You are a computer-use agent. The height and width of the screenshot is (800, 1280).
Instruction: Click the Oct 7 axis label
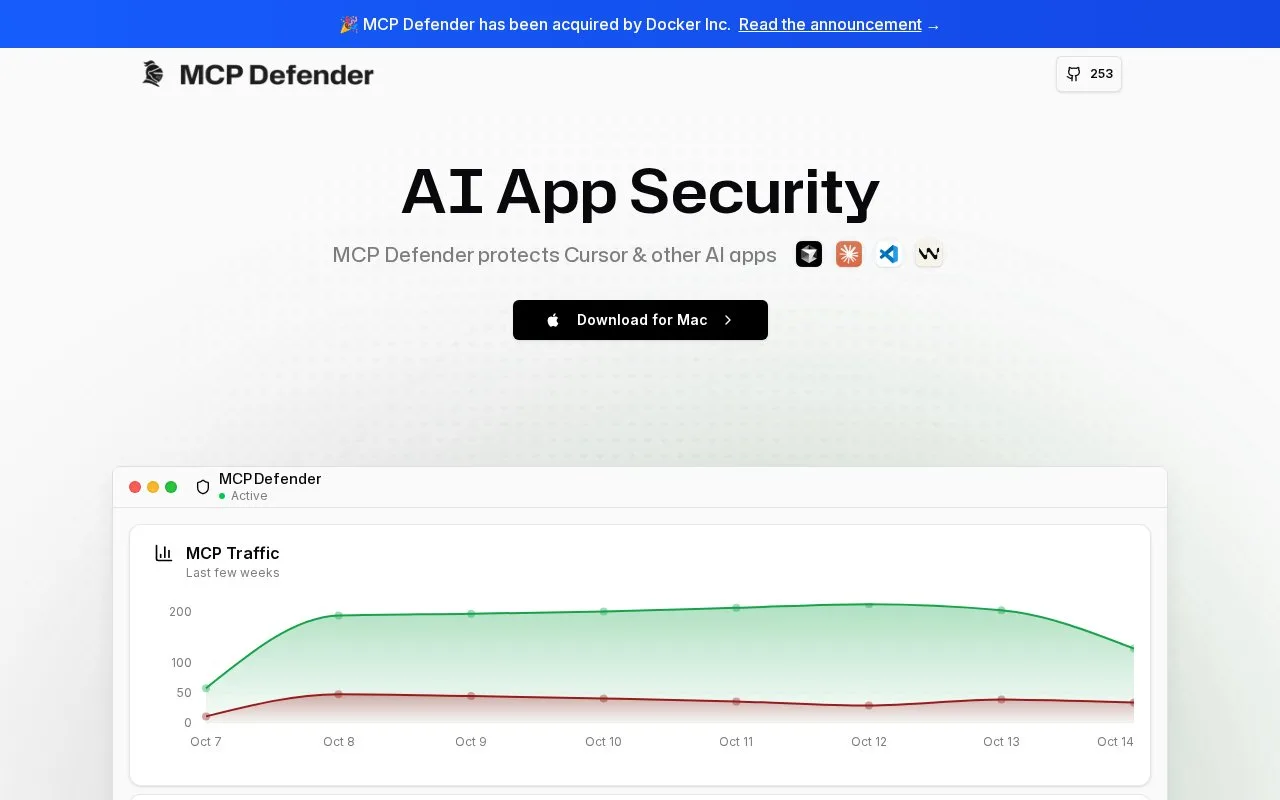click(206, 742)
